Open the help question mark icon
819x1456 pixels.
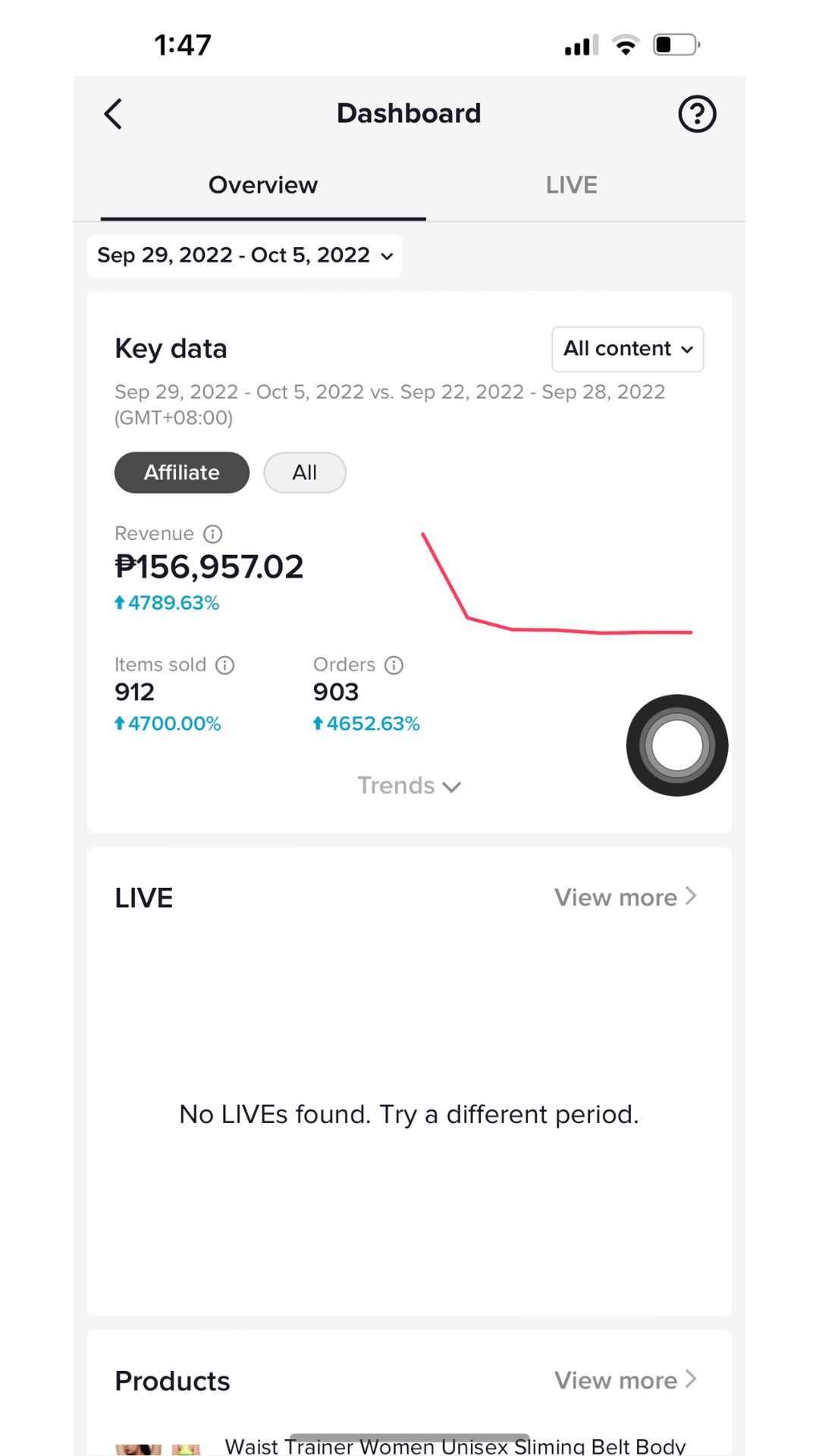(696, 115)
